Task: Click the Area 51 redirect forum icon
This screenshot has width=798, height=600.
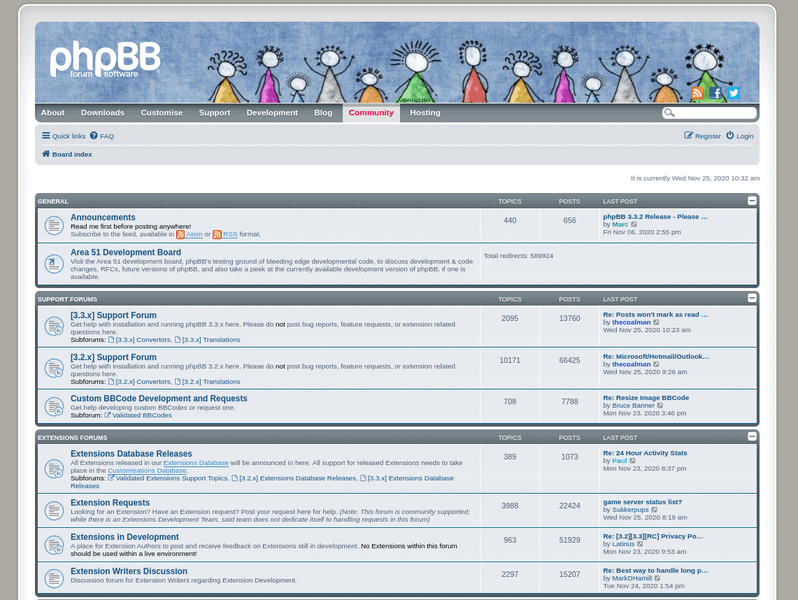Action: (54, 264)
